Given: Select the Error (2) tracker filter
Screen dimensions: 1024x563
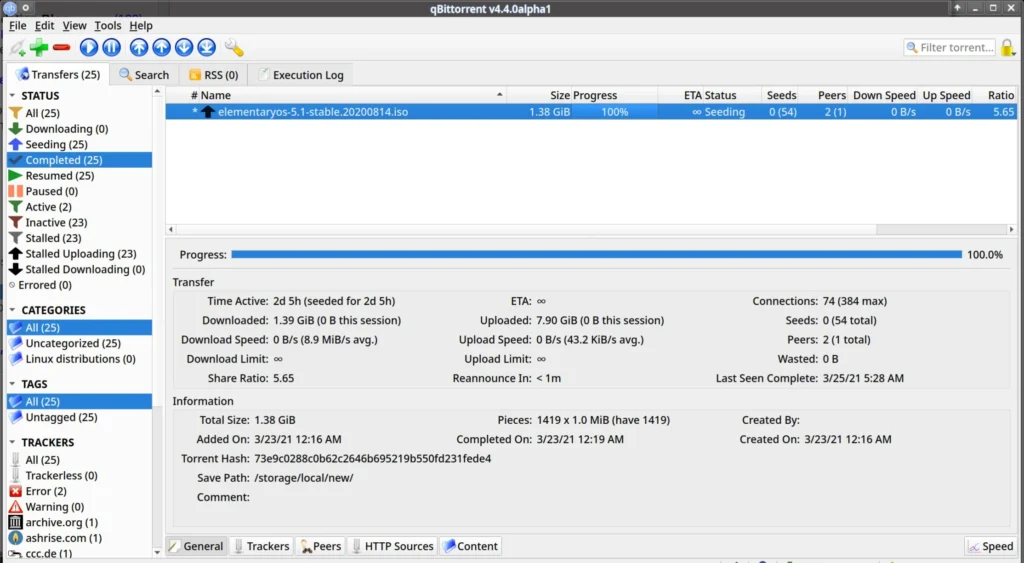Looking at the screenshot, I should point(79,491).
